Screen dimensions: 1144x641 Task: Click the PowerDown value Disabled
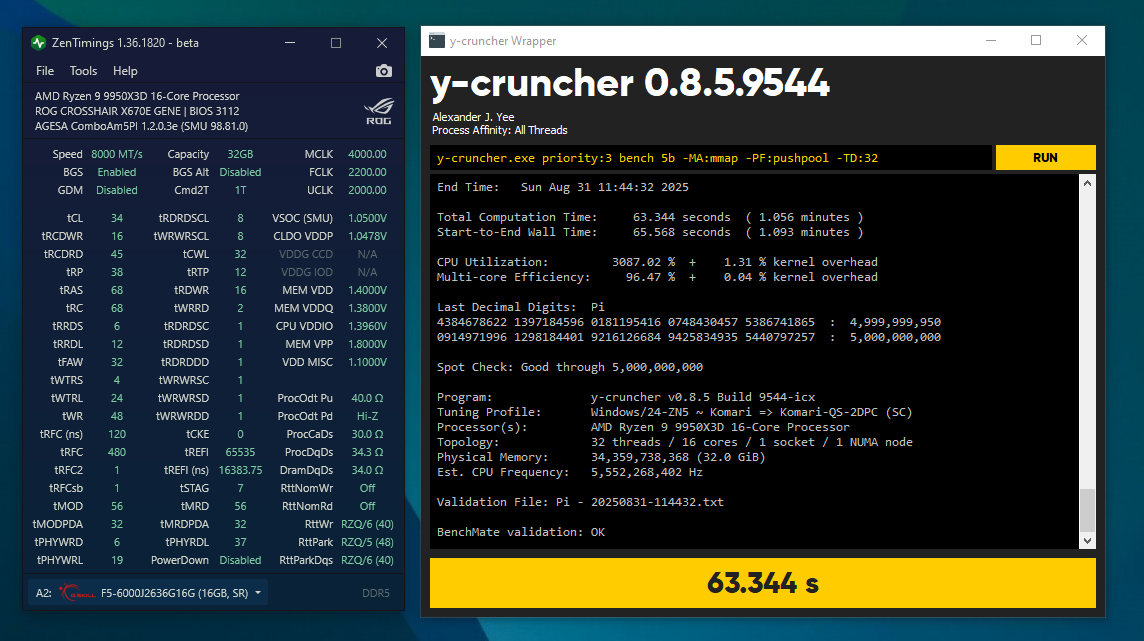click(240, 560)
